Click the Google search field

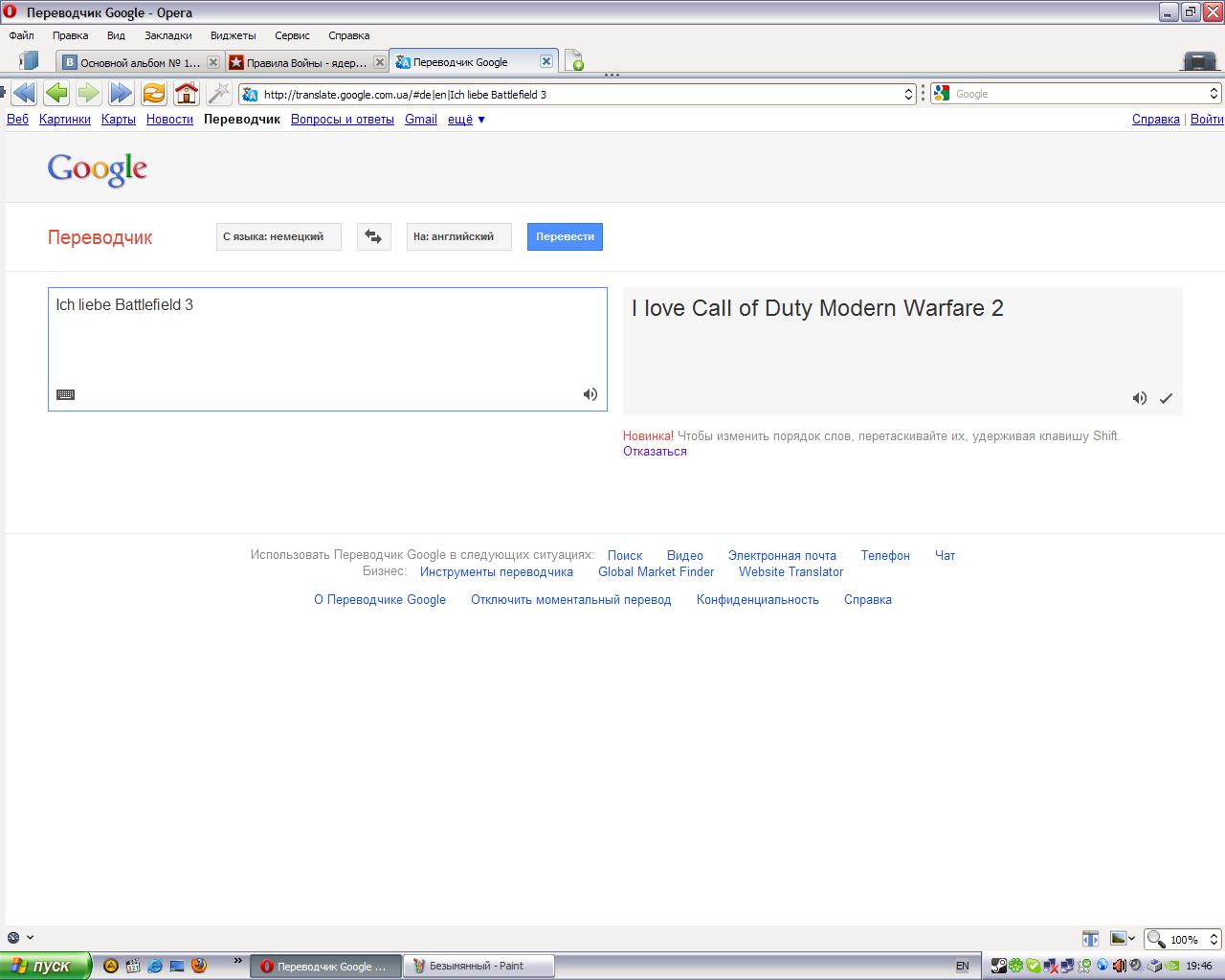[1077, 94]
